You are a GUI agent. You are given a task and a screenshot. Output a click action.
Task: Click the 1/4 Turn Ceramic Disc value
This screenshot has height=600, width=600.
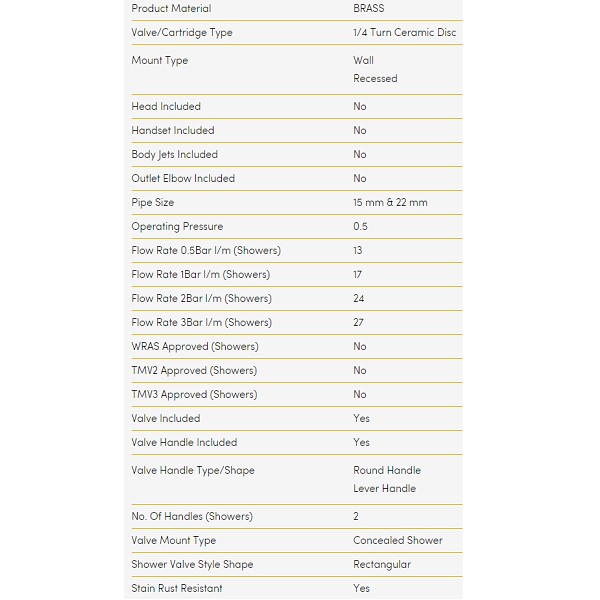pos(404,32)
